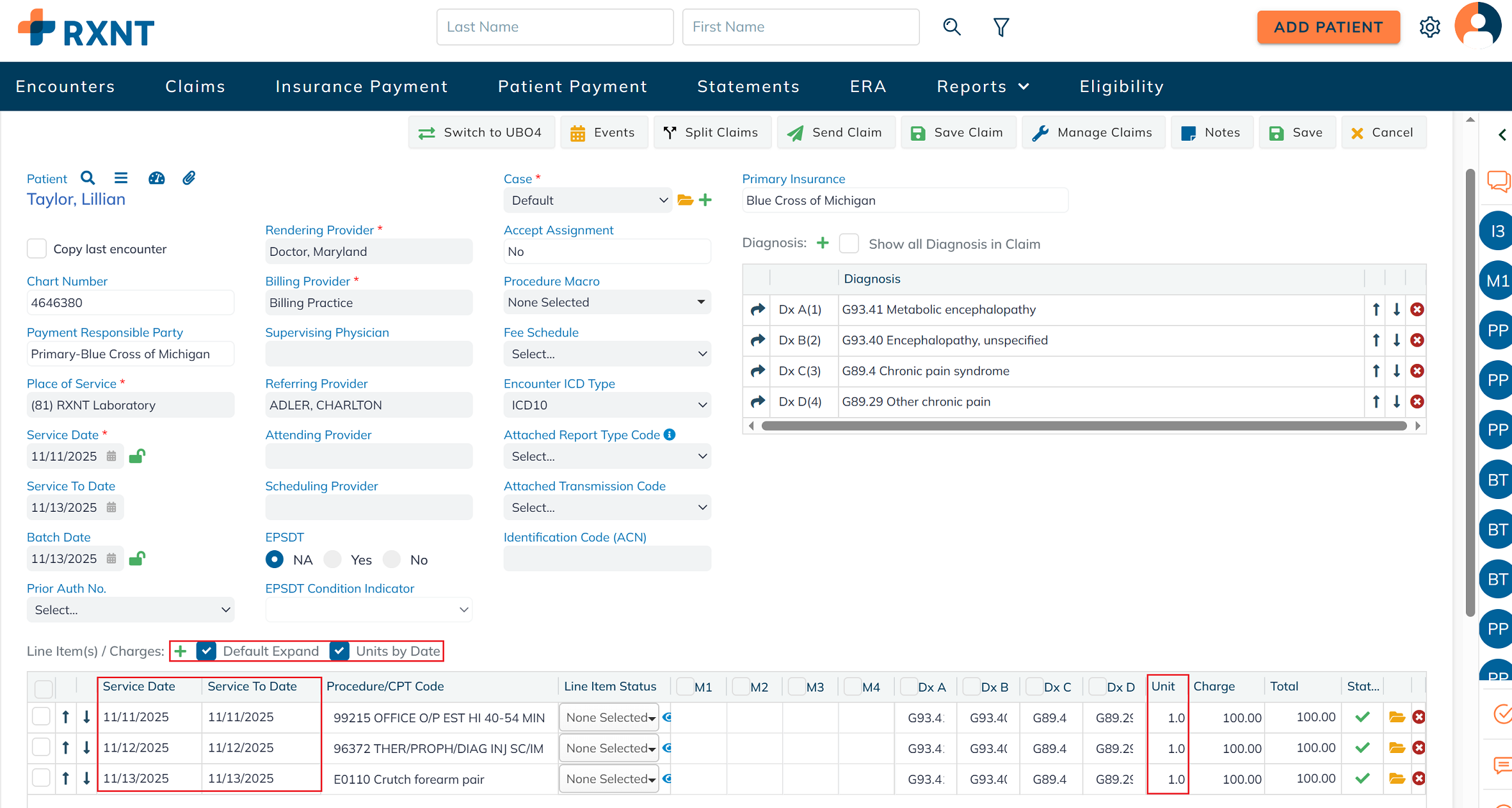Open the Prior Auth No. dropdown
The width and height of the screenshot is (1512, 808).
(x=130, y=610)
